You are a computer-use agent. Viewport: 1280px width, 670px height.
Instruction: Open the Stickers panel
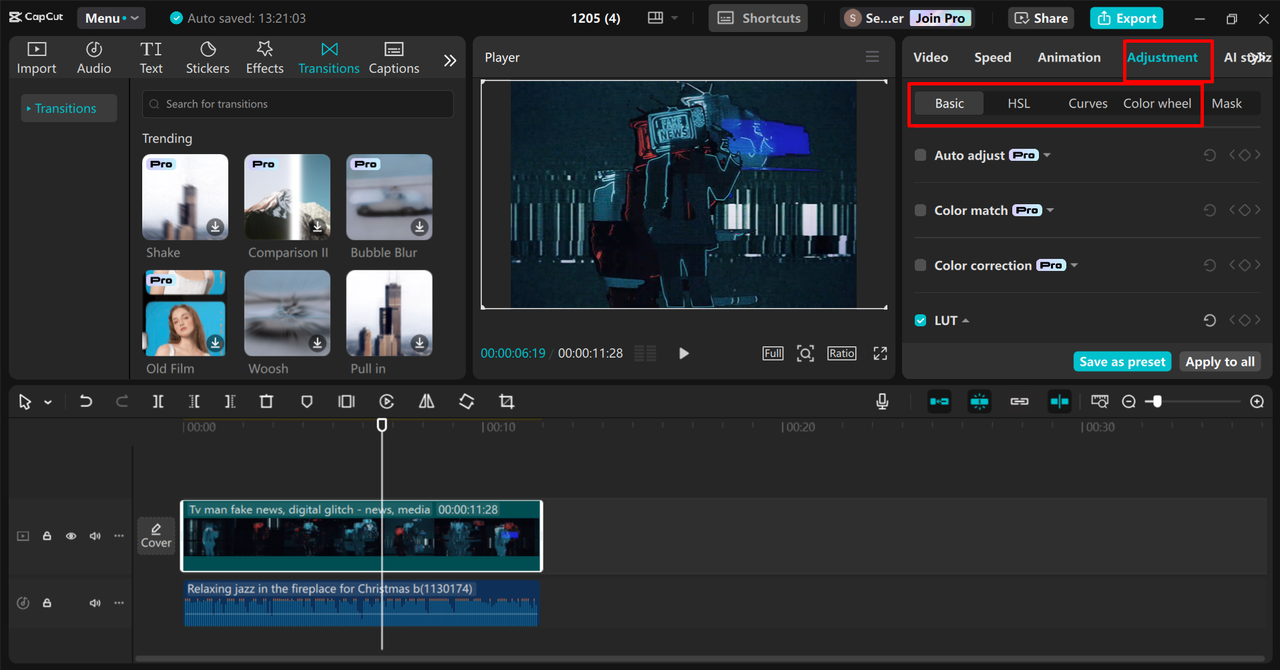pos(207,58)
